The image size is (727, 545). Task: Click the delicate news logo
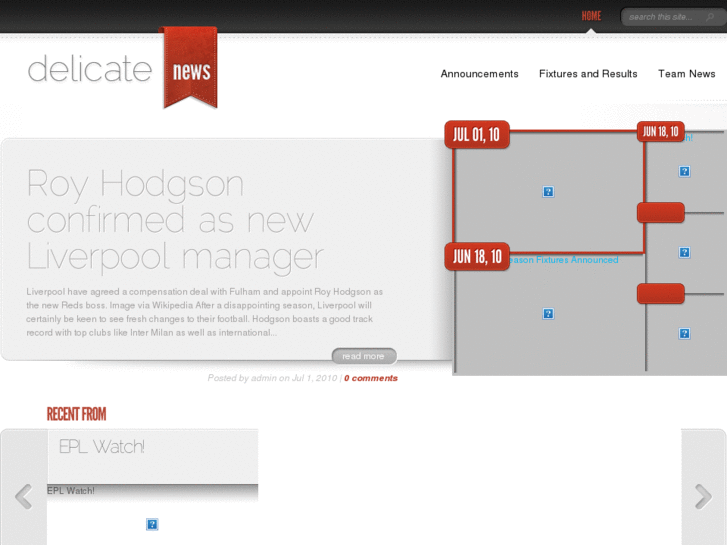pyautogui.click(x=122, y=69)
